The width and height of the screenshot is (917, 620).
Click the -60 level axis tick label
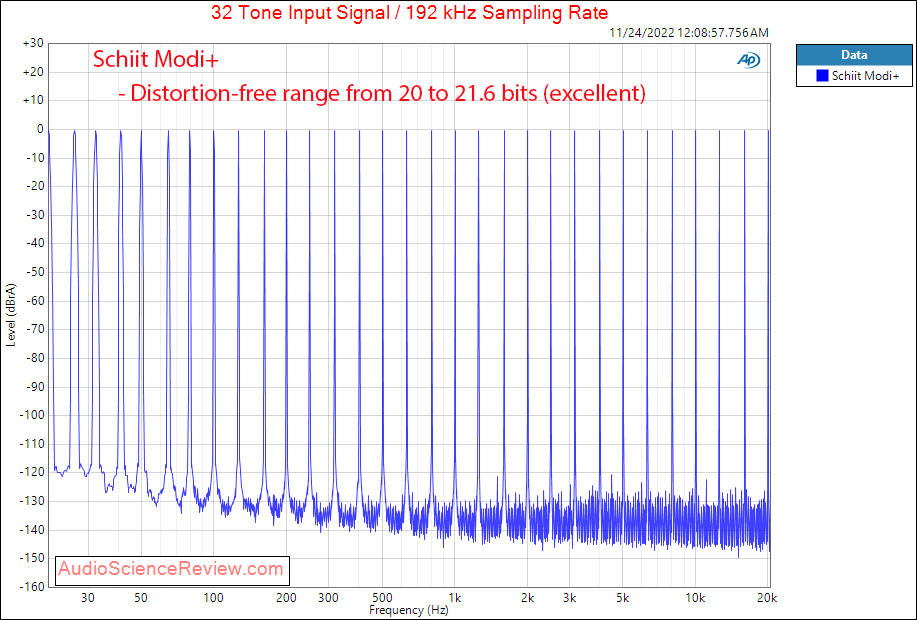point(34,301)
